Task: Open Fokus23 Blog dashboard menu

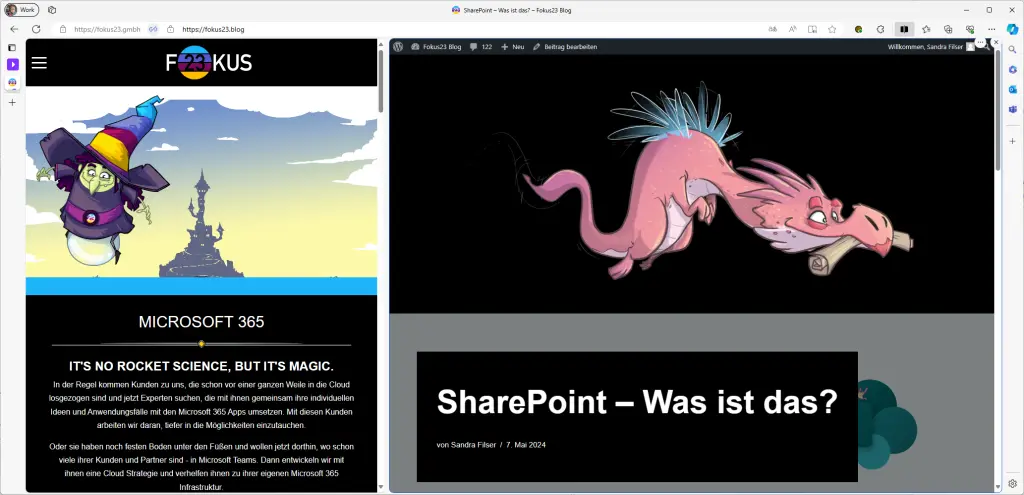Action: tap(437, 46)
